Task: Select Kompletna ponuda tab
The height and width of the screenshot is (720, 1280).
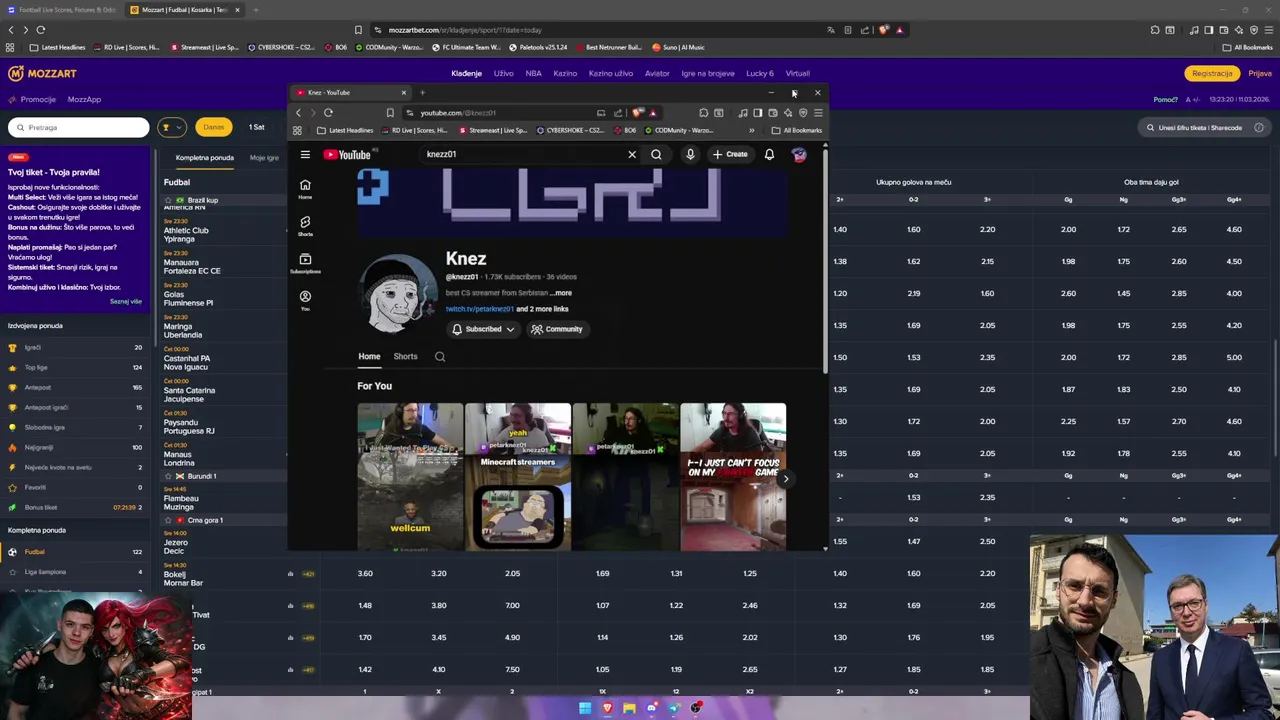Action: 205,157
